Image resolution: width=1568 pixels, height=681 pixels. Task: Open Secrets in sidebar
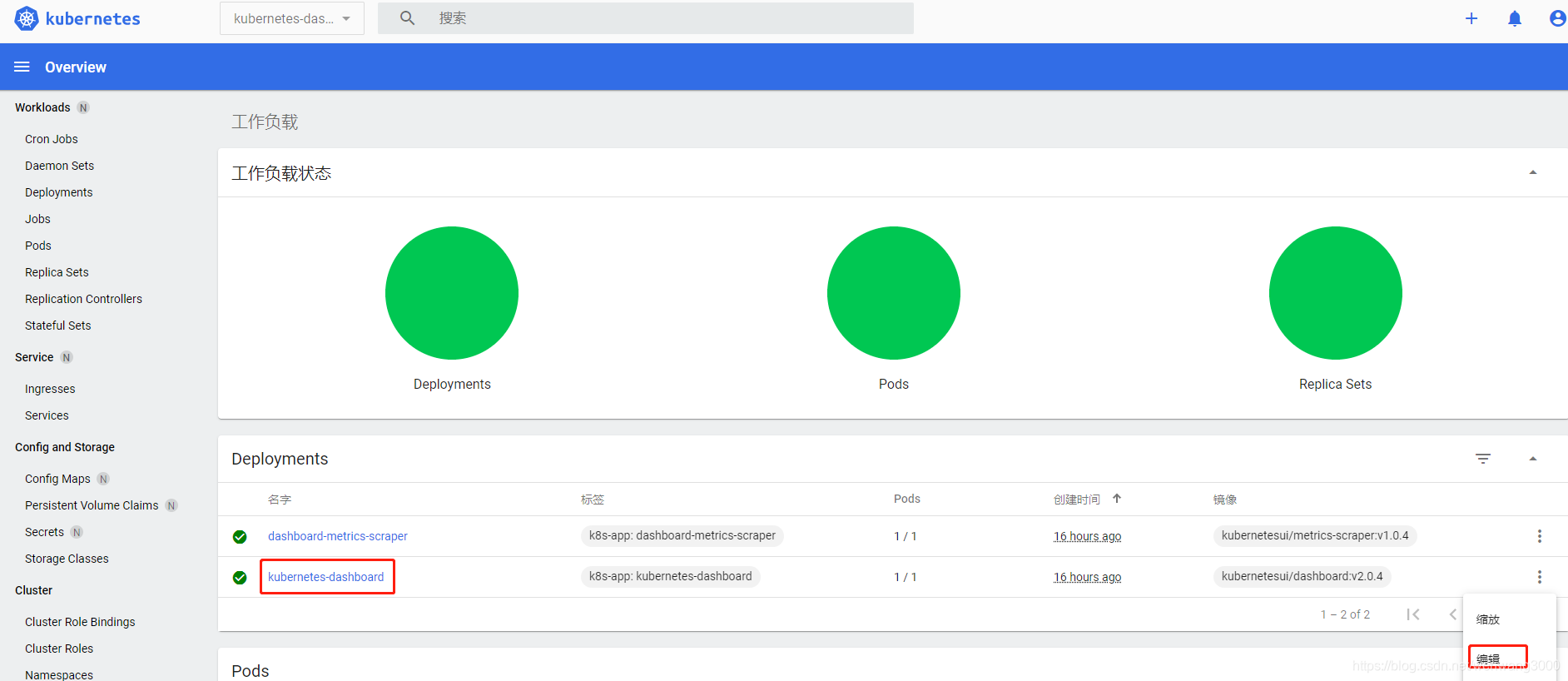click(44, 532)
